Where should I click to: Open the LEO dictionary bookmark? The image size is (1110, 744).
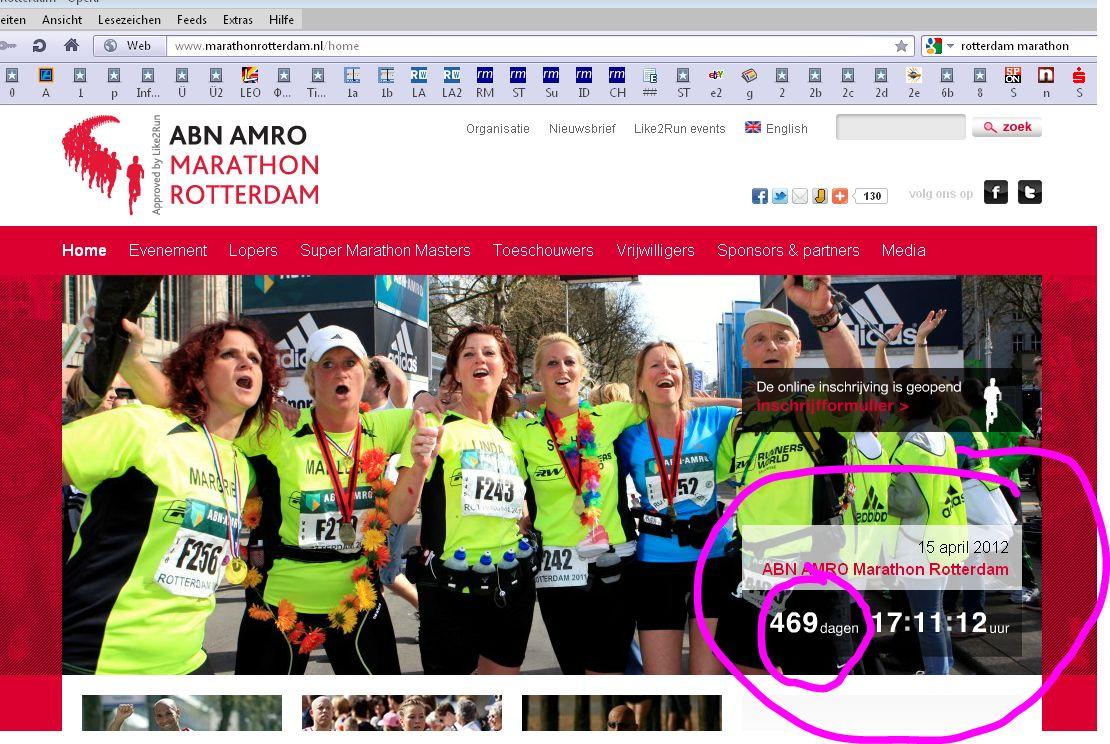click(250, 82)
